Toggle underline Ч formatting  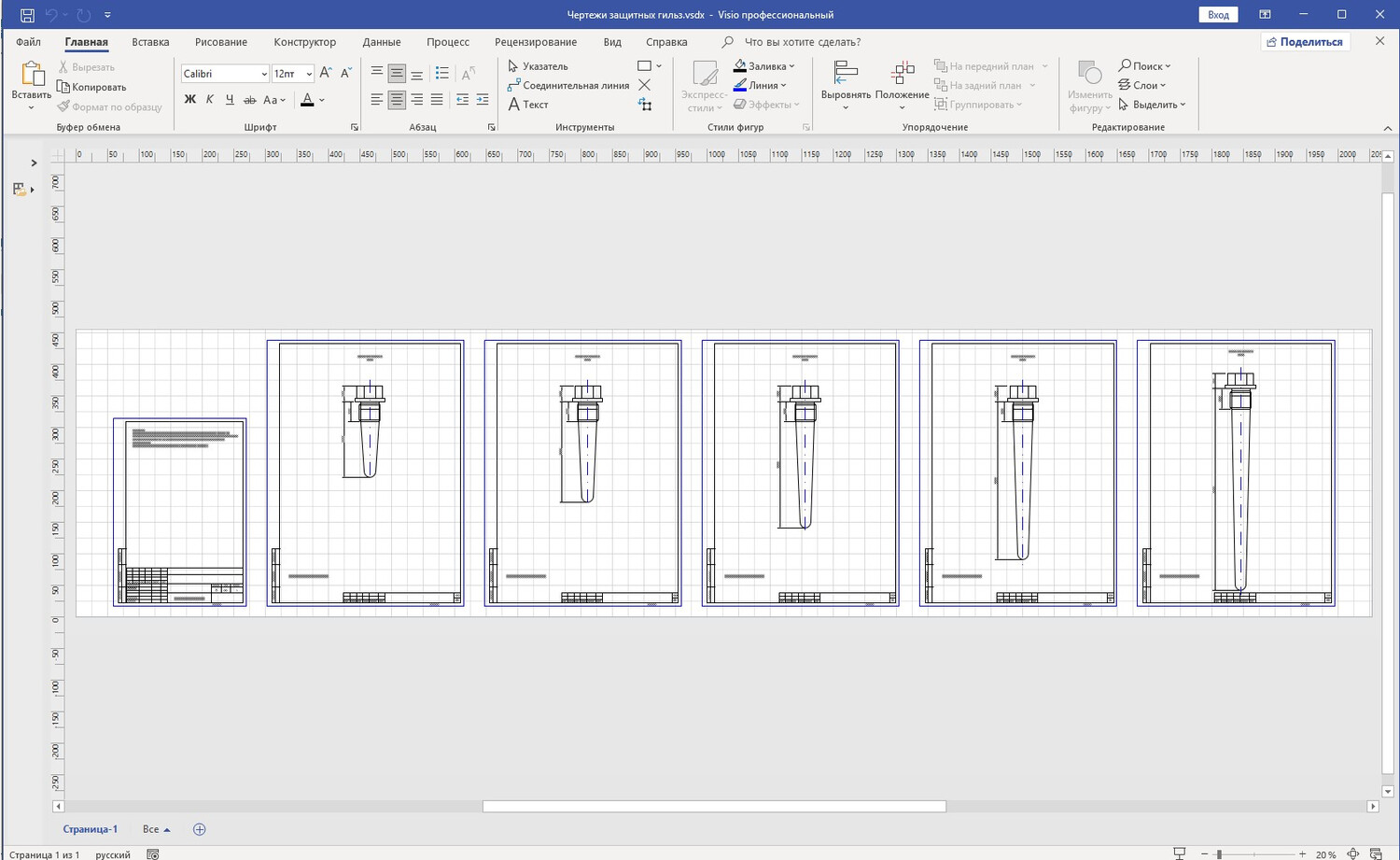pos(230,100)
